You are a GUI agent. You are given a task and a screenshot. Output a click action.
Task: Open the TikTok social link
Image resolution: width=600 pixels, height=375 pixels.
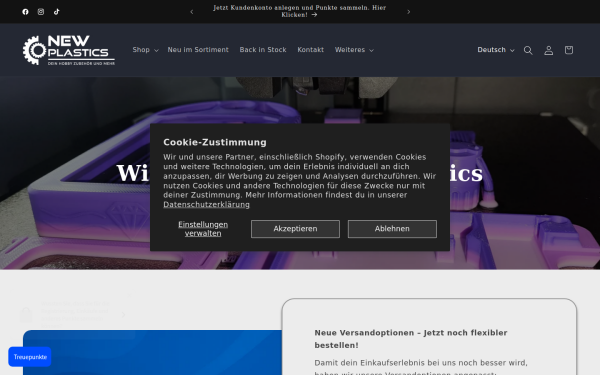click(x=57, y=12)
